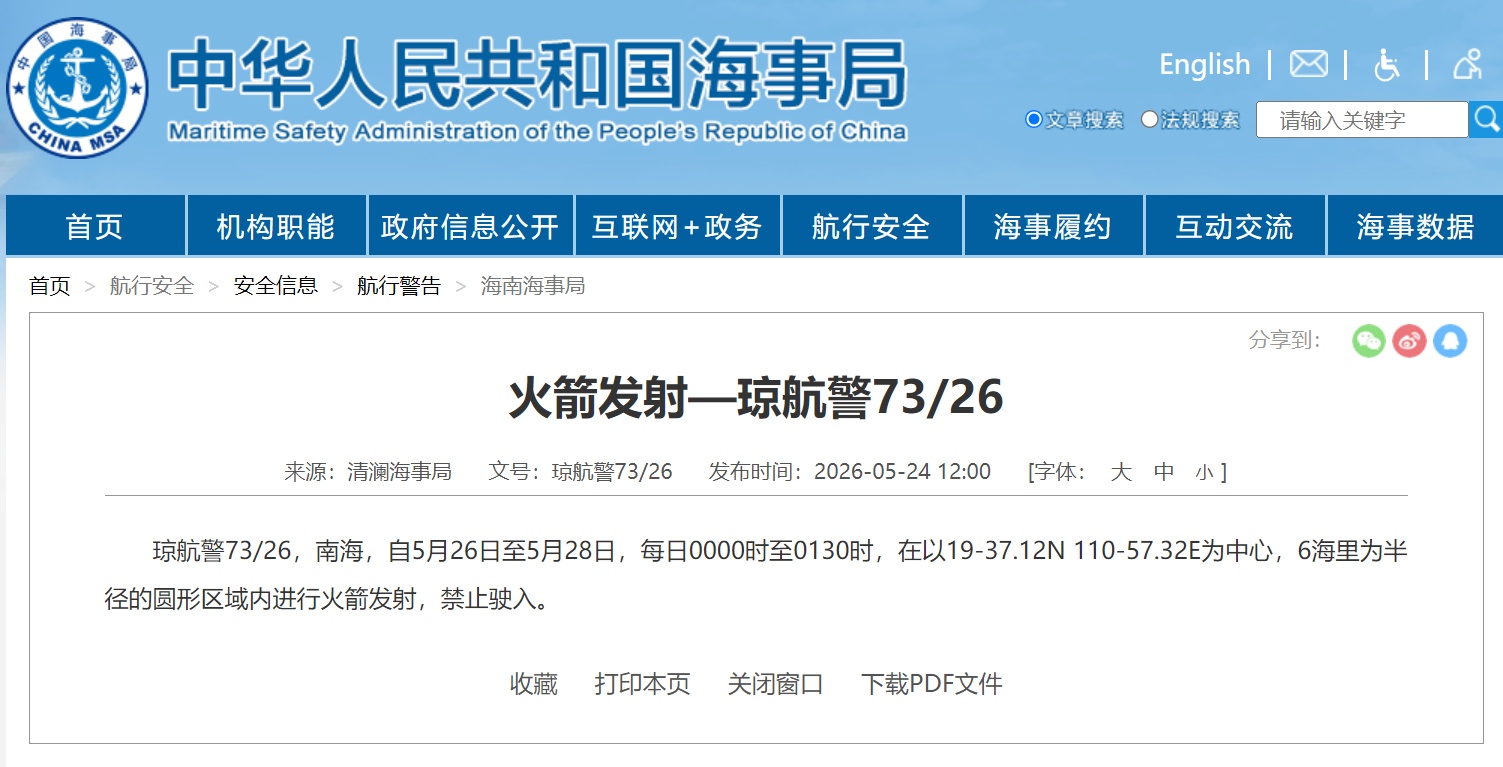Set font size to 小

coord(1204,473)
